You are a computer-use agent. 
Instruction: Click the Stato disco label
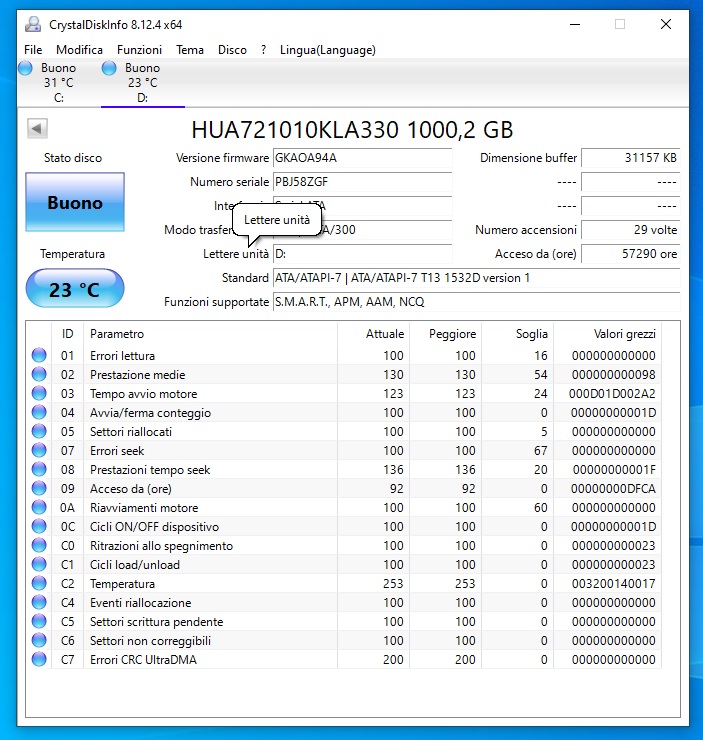pos(73,158)
